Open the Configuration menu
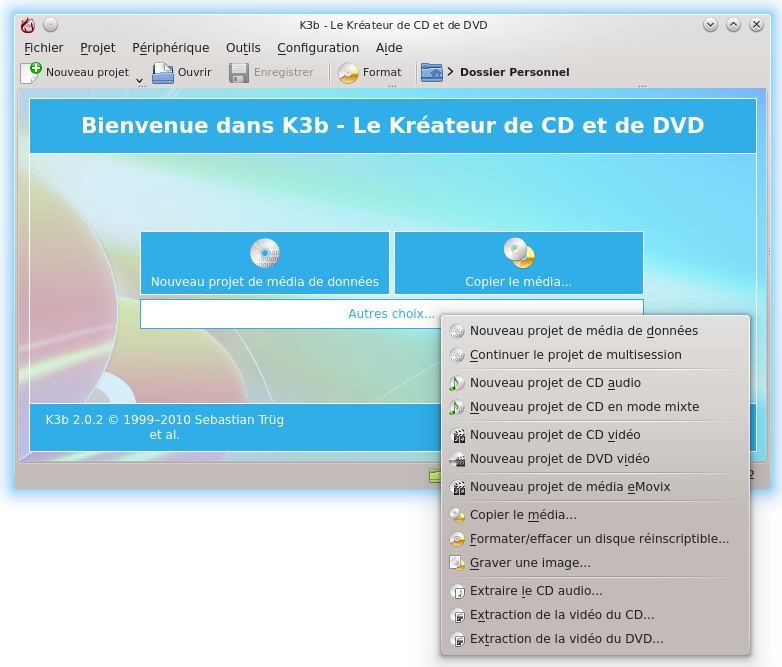Image resolution: width=782 pixels, height=667 pixels. click(x=318, y=47)
